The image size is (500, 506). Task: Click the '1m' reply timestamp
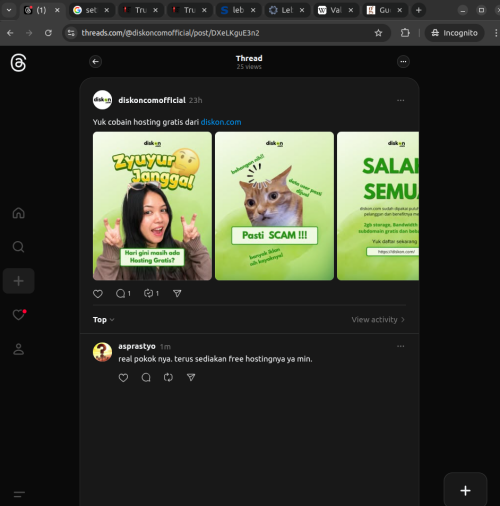point(165,347)
